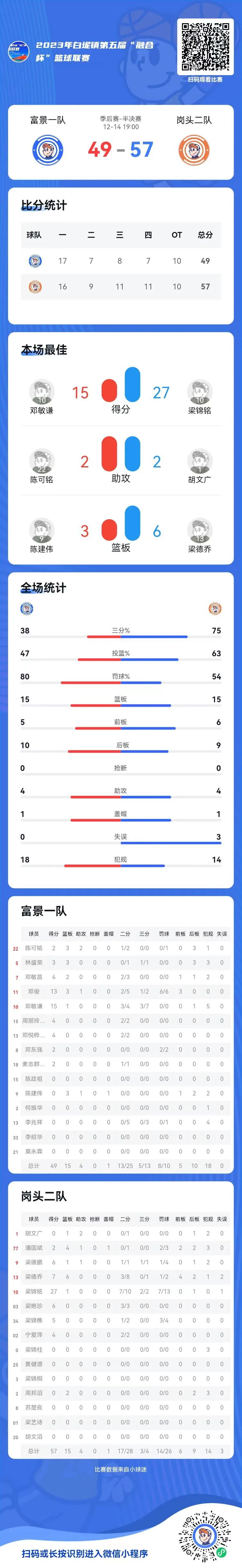
Task: Tap the top QR code to watch game
Action: click(205, 48)
